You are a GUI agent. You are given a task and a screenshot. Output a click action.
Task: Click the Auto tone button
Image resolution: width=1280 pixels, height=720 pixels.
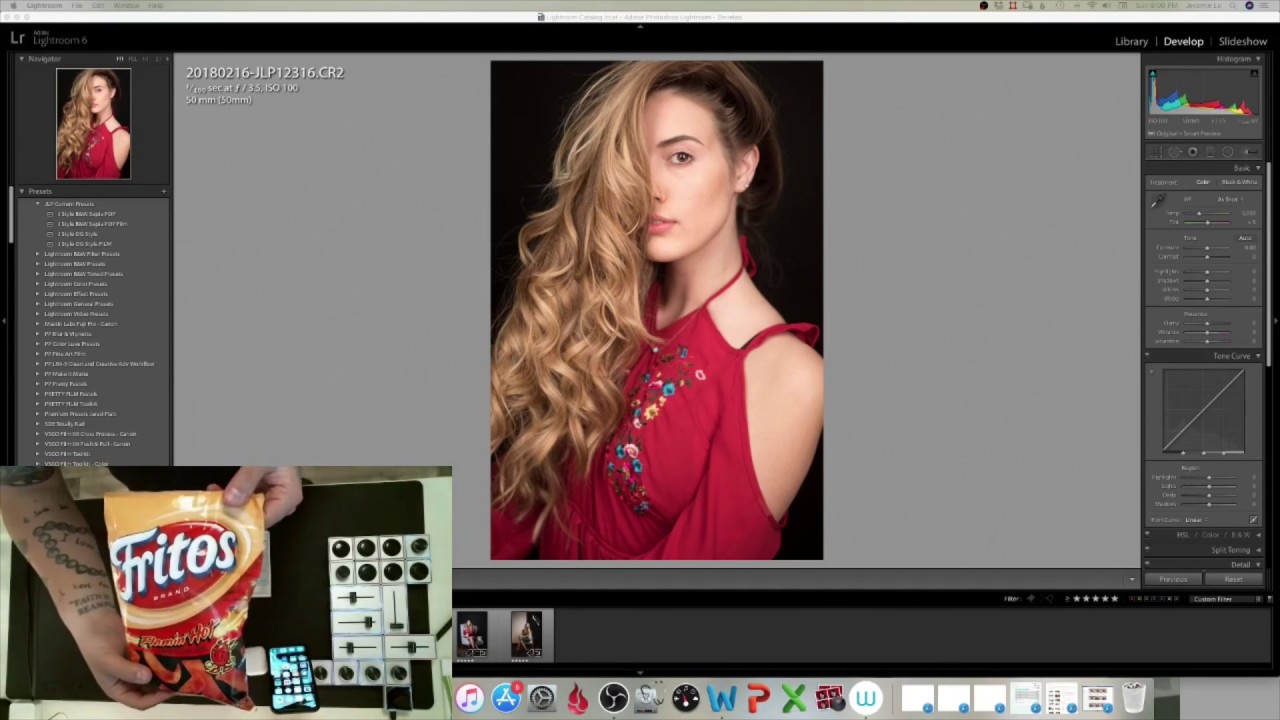(1245, 238)
